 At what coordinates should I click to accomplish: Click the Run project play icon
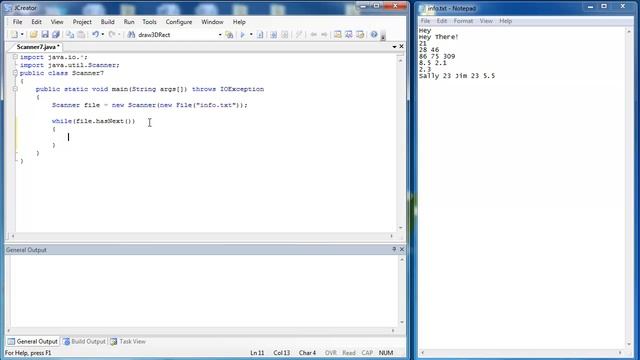(x=242, y=35)
